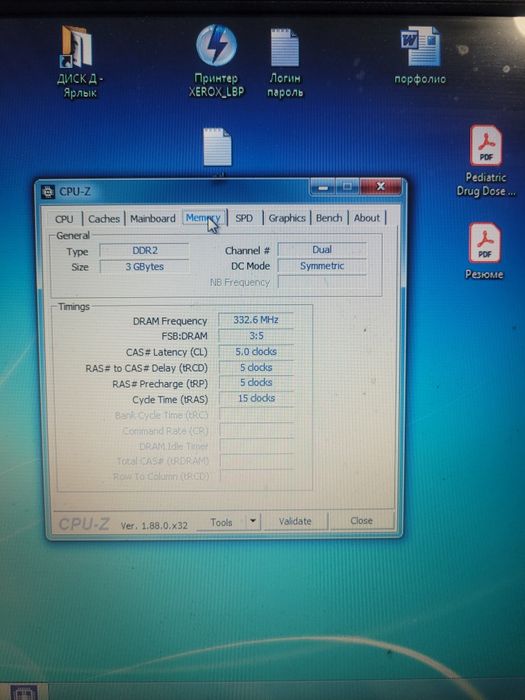
Task: Select the Memory tab
Action: pyautogui.click(x=204, y=218)
